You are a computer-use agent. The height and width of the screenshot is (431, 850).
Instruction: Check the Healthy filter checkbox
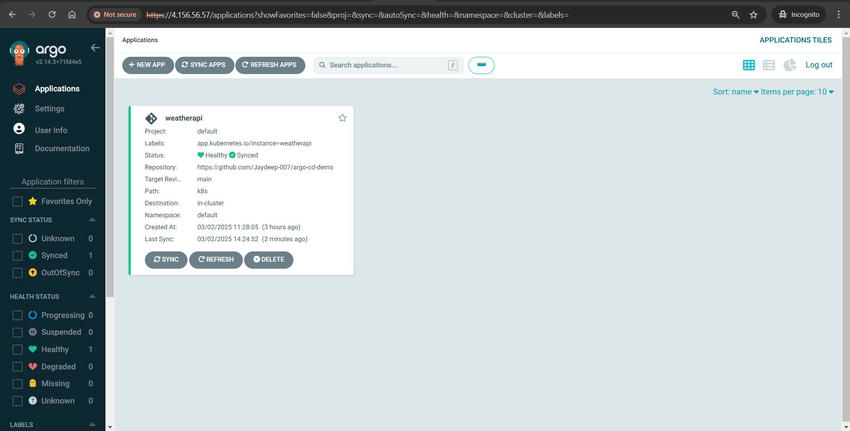coord(17,349)
